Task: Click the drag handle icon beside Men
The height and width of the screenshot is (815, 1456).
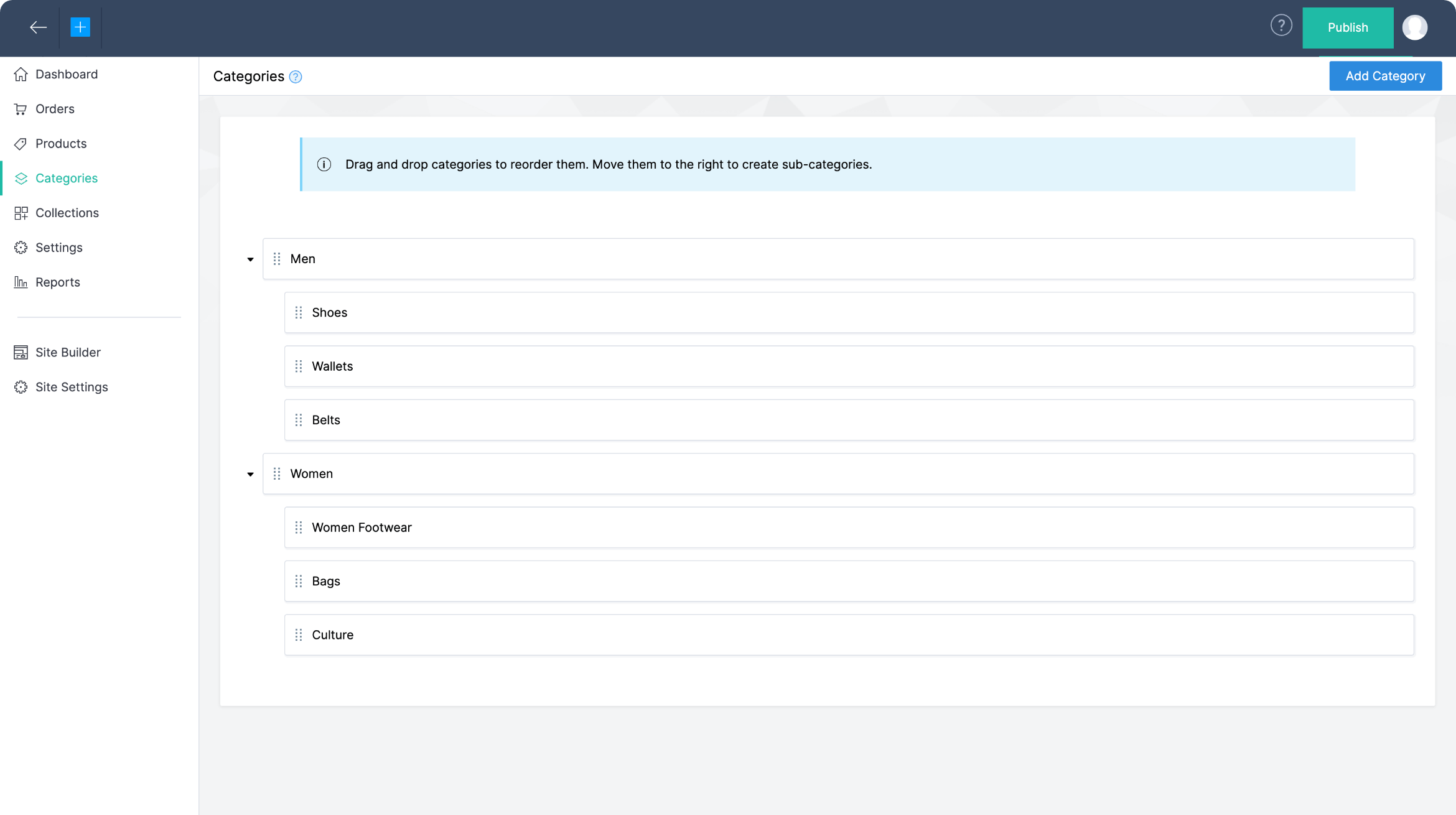Action: tap(277, 259)
